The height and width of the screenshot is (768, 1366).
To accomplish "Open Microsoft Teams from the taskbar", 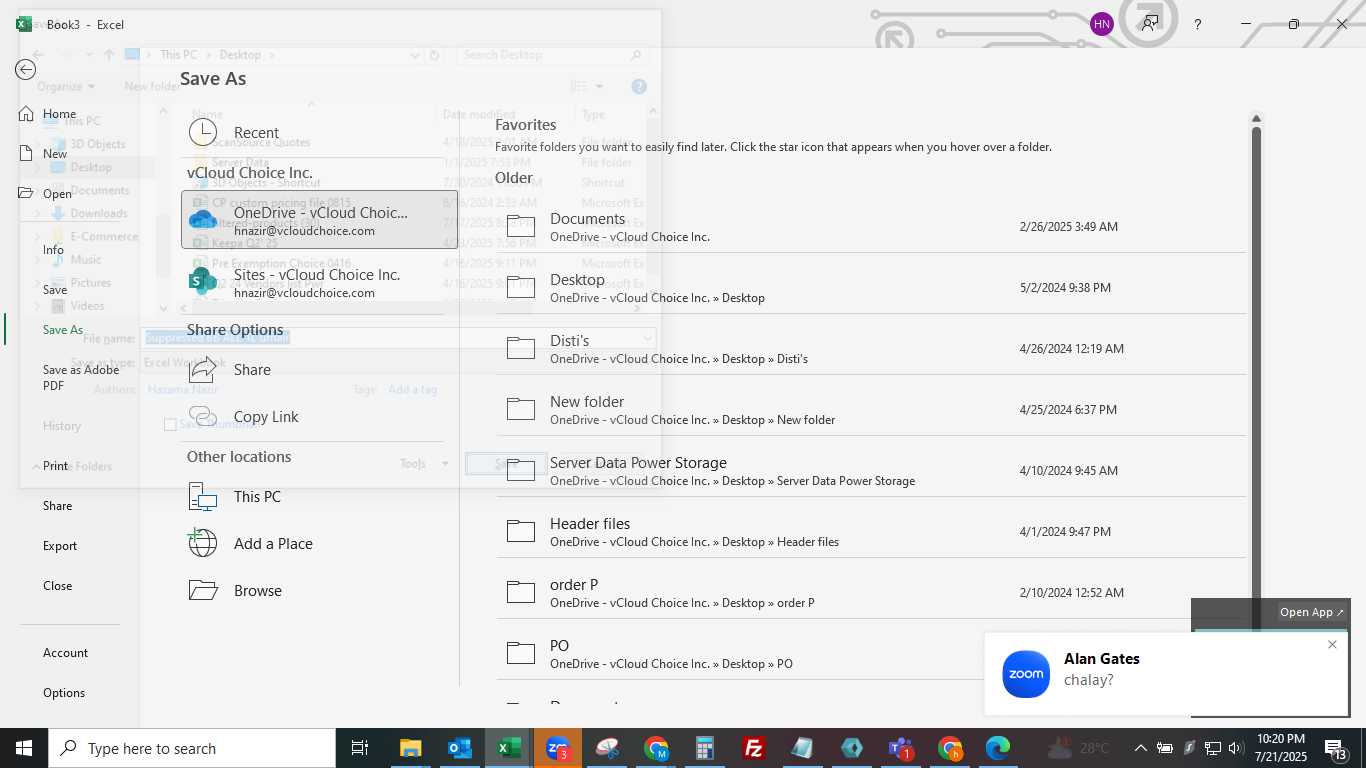I will [901, 748].
